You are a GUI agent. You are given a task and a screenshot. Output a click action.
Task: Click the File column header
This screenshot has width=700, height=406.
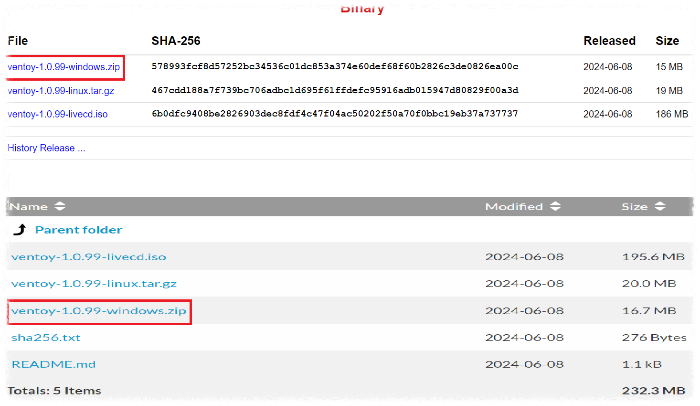click(x=18, y=41)
